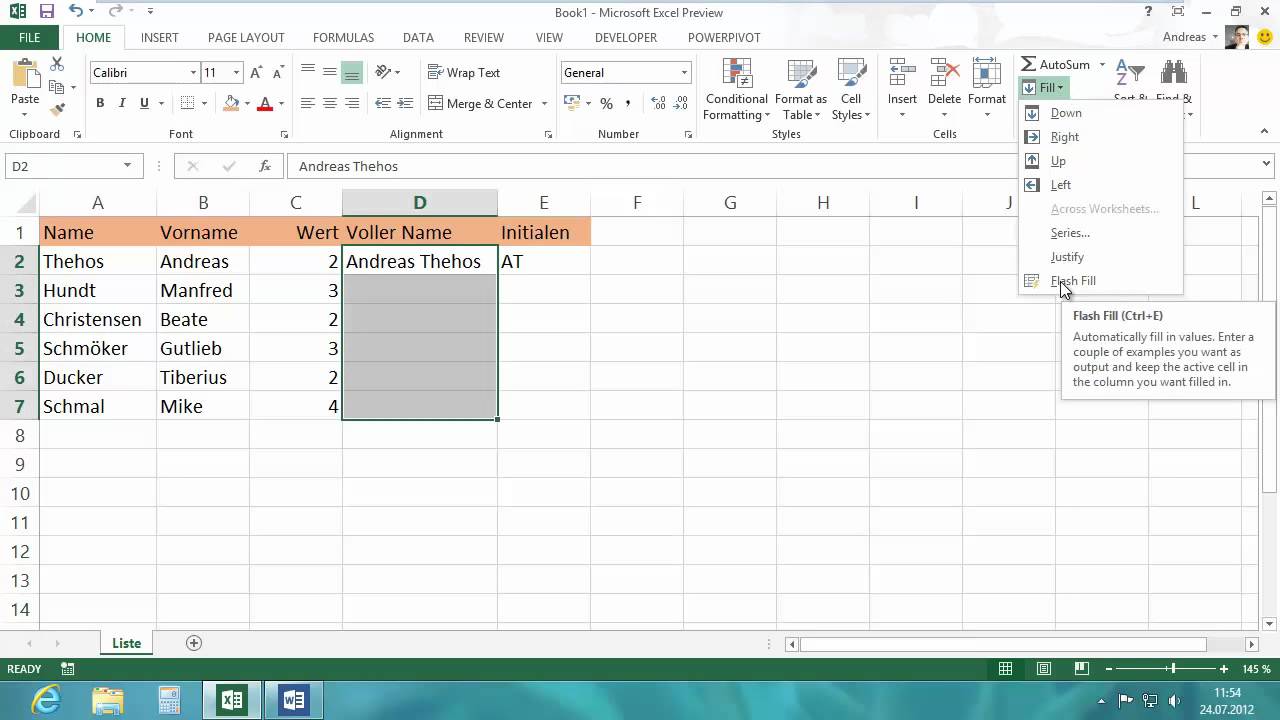Viewport: 1280px width, 720px height.
Task: Open the font name dropdown showing Calibri
Action: [193, 73]
